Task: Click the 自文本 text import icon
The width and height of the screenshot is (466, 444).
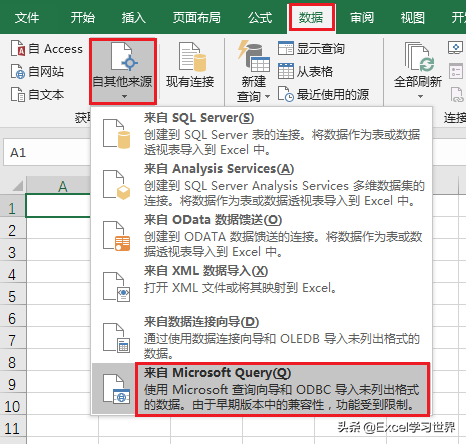Action: pyautogui.click(x=18, y=94)
